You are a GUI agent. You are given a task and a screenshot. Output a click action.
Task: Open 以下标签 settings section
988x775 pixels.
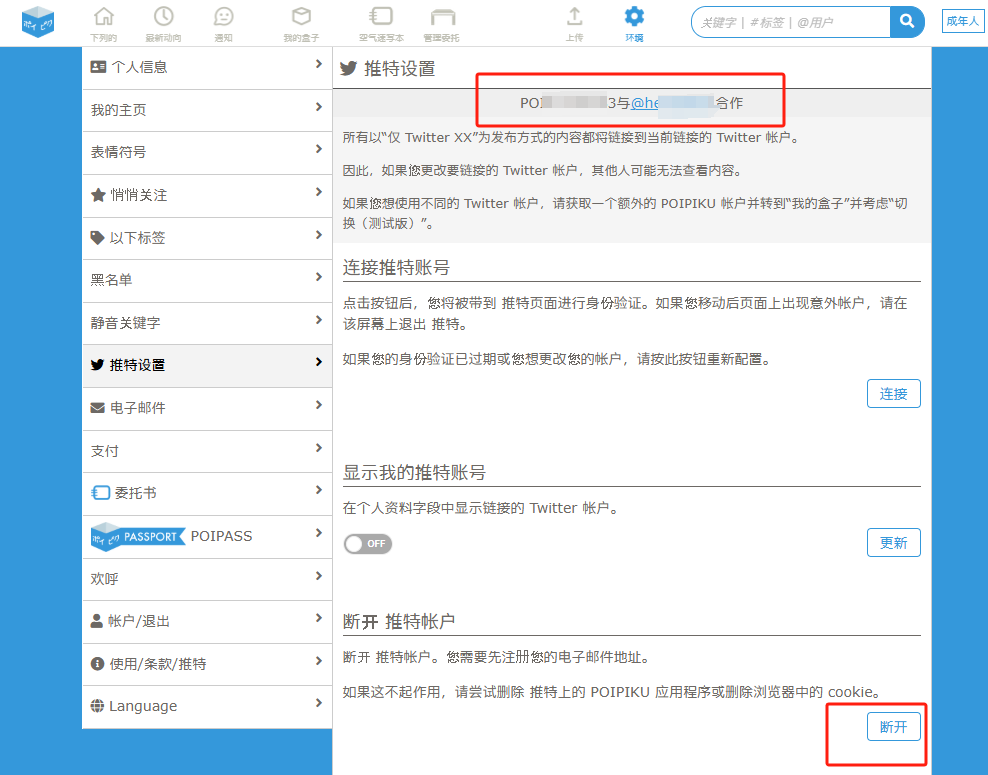[207, 238]
